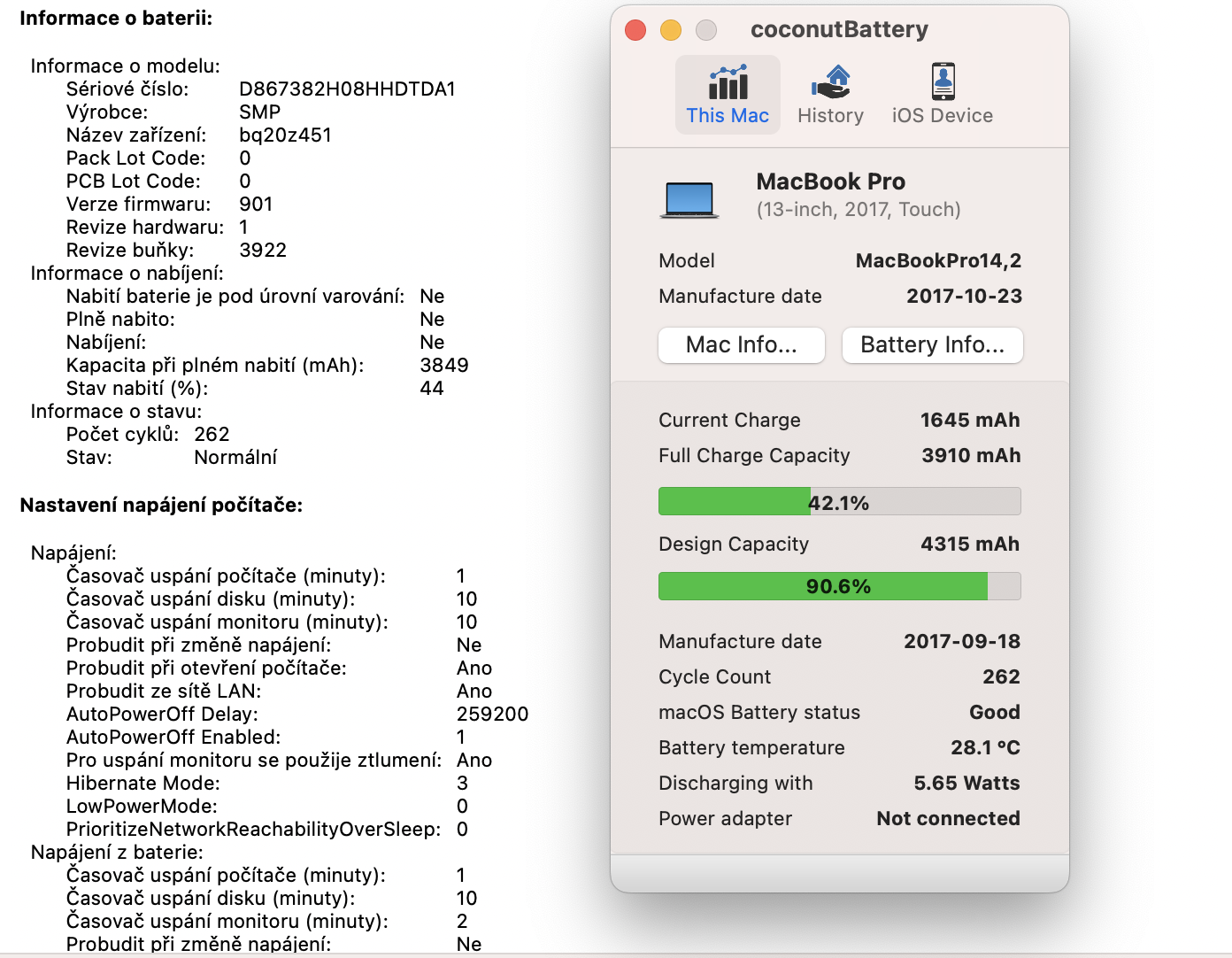Switch to the History tab label
This screenshot has width=1232, height=958.
click(x=830, y=116)
